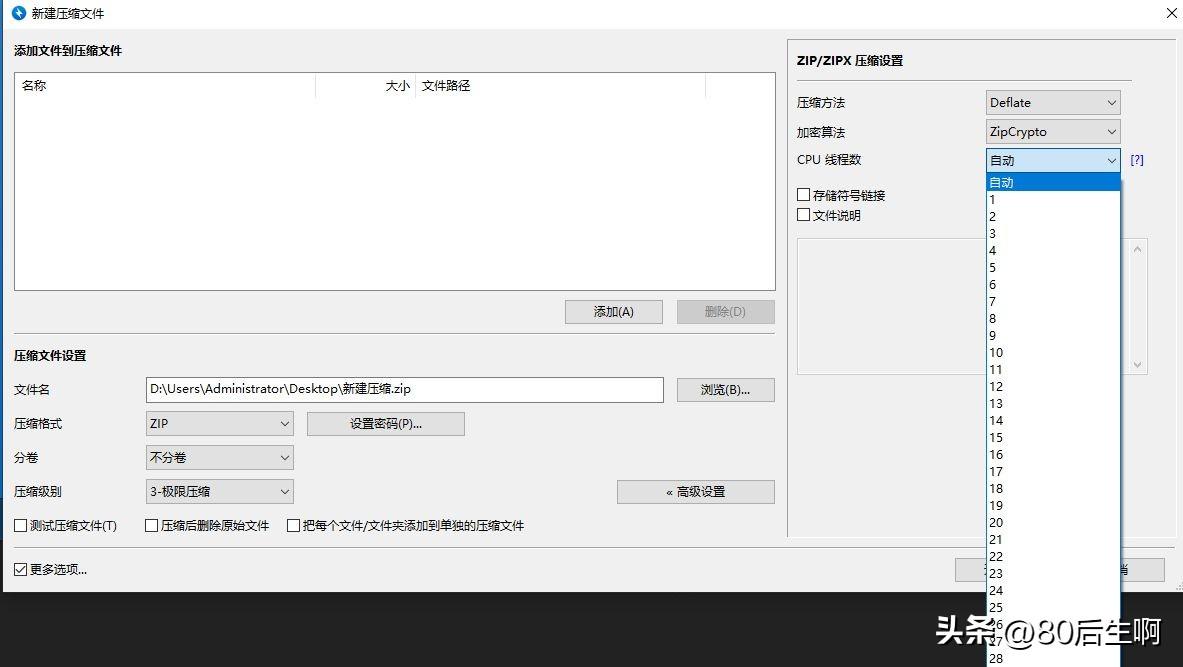Click the 浏览(B)... button
The width and height of the screenshot is (1183, 667).
coord(725,389)
